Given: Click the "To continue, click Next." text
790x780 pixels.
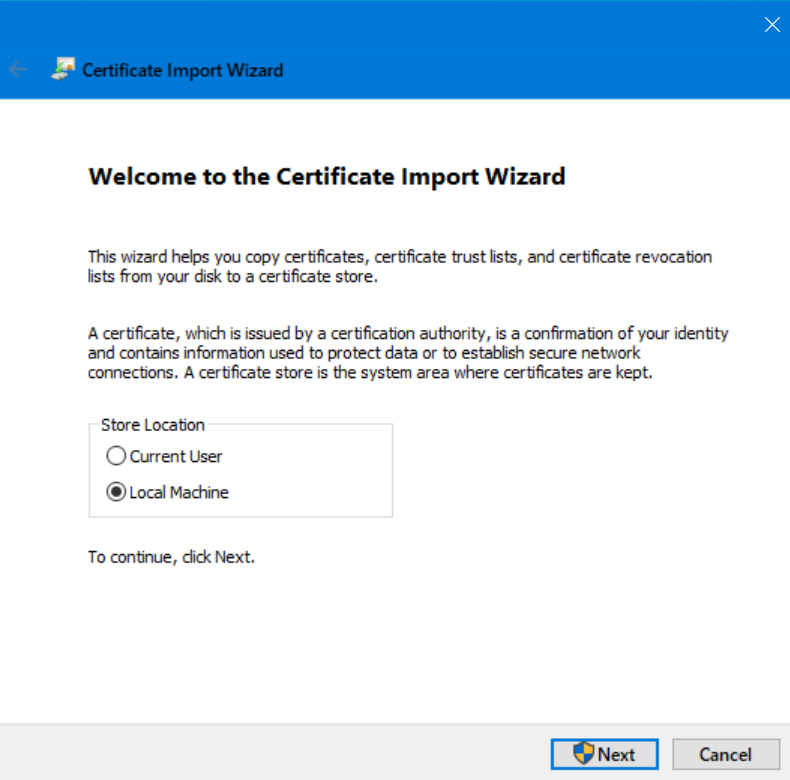Looking at the screenshot, I should pyautogui.click(x=171, y=557).
